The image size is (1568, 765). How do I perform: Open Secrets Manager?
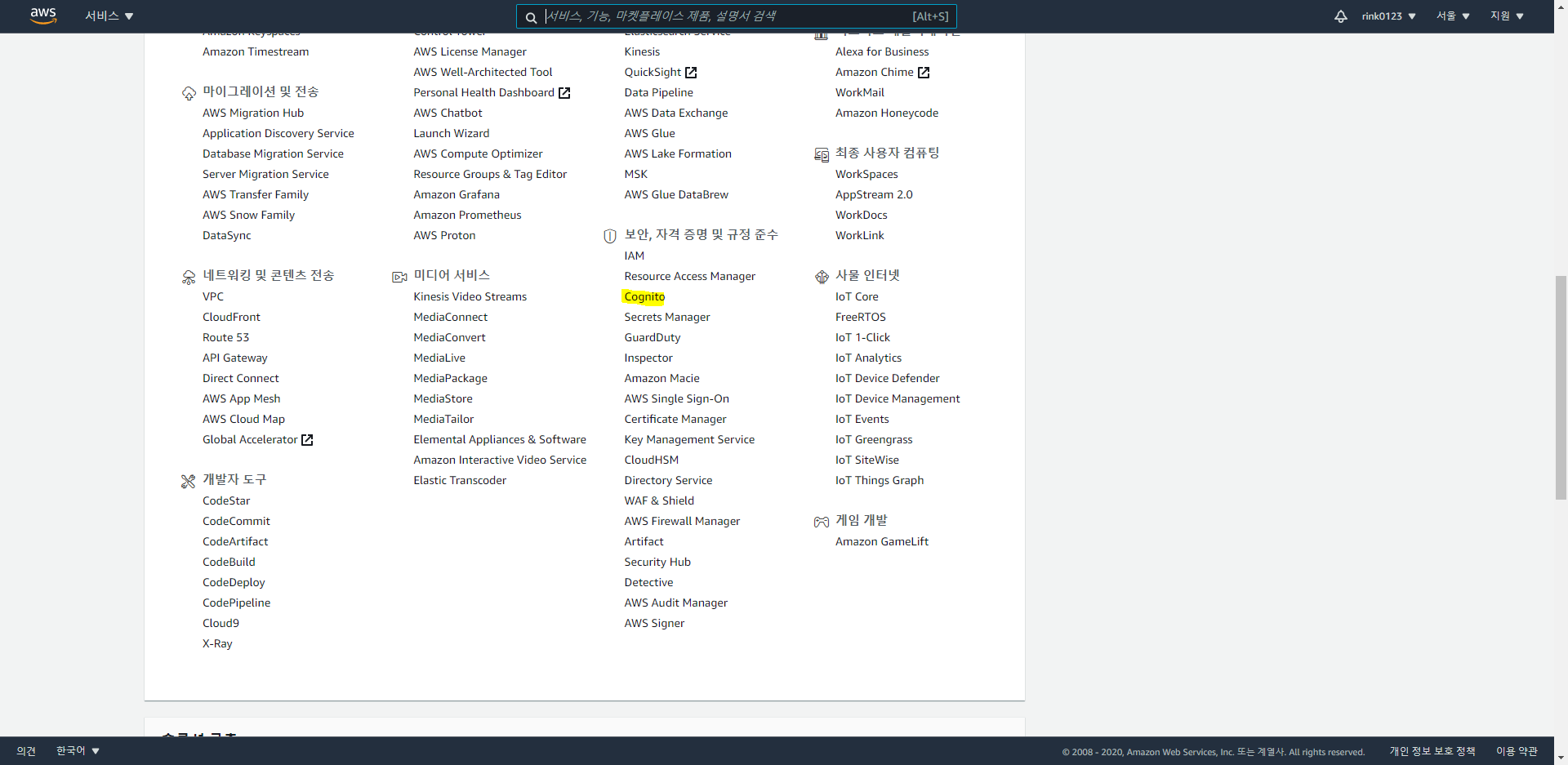click(667, 318)
